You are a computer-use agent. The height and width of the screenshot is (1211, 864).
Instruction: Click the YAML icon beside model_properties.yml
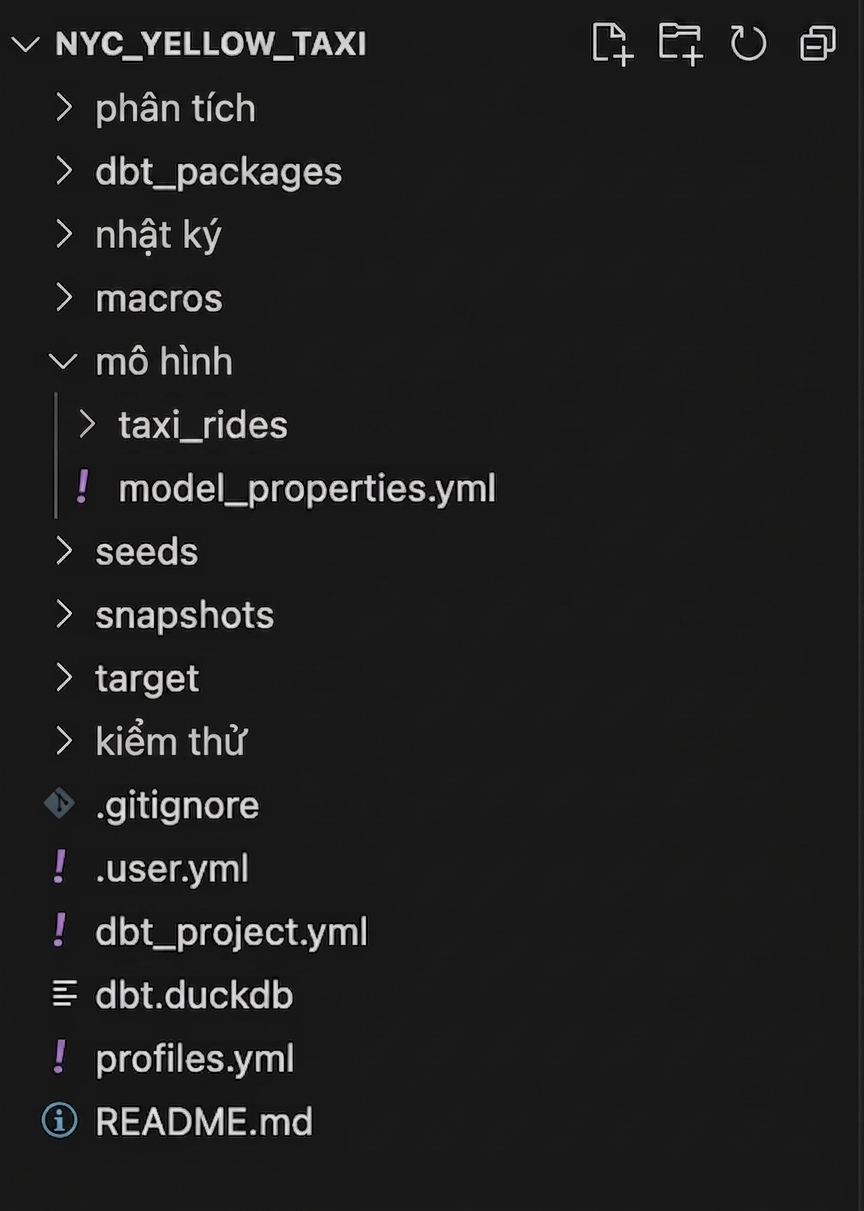pyautogui.click(x=82, y=488)
